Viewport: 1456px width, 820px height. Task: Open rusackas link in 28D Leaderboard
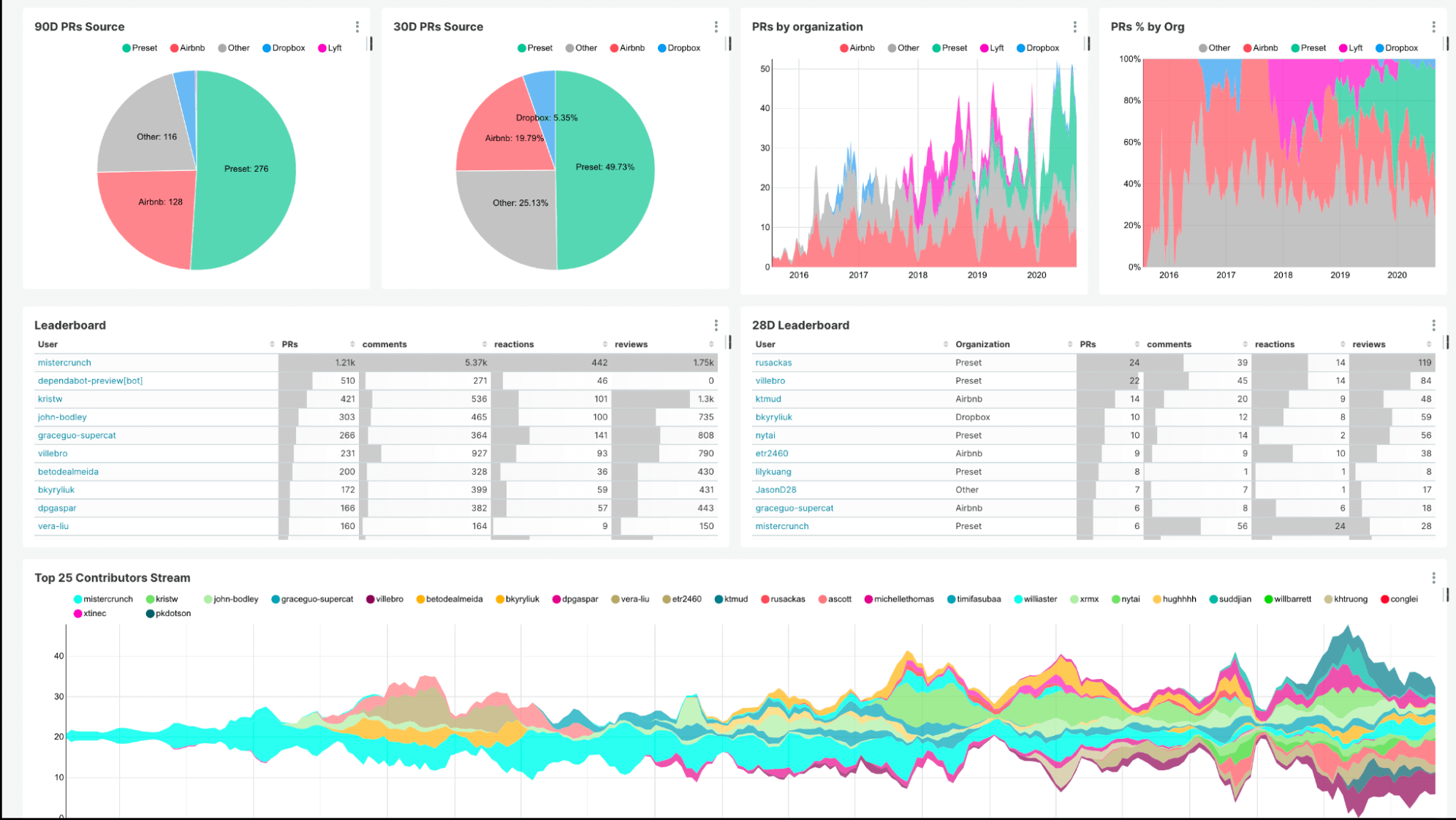[773, 362]
